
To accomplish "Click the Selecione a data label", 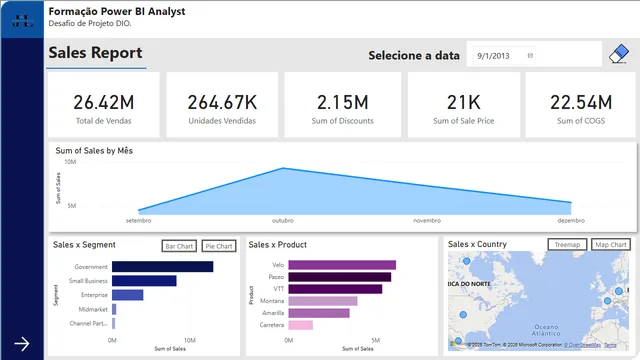I will pos(414,56).
